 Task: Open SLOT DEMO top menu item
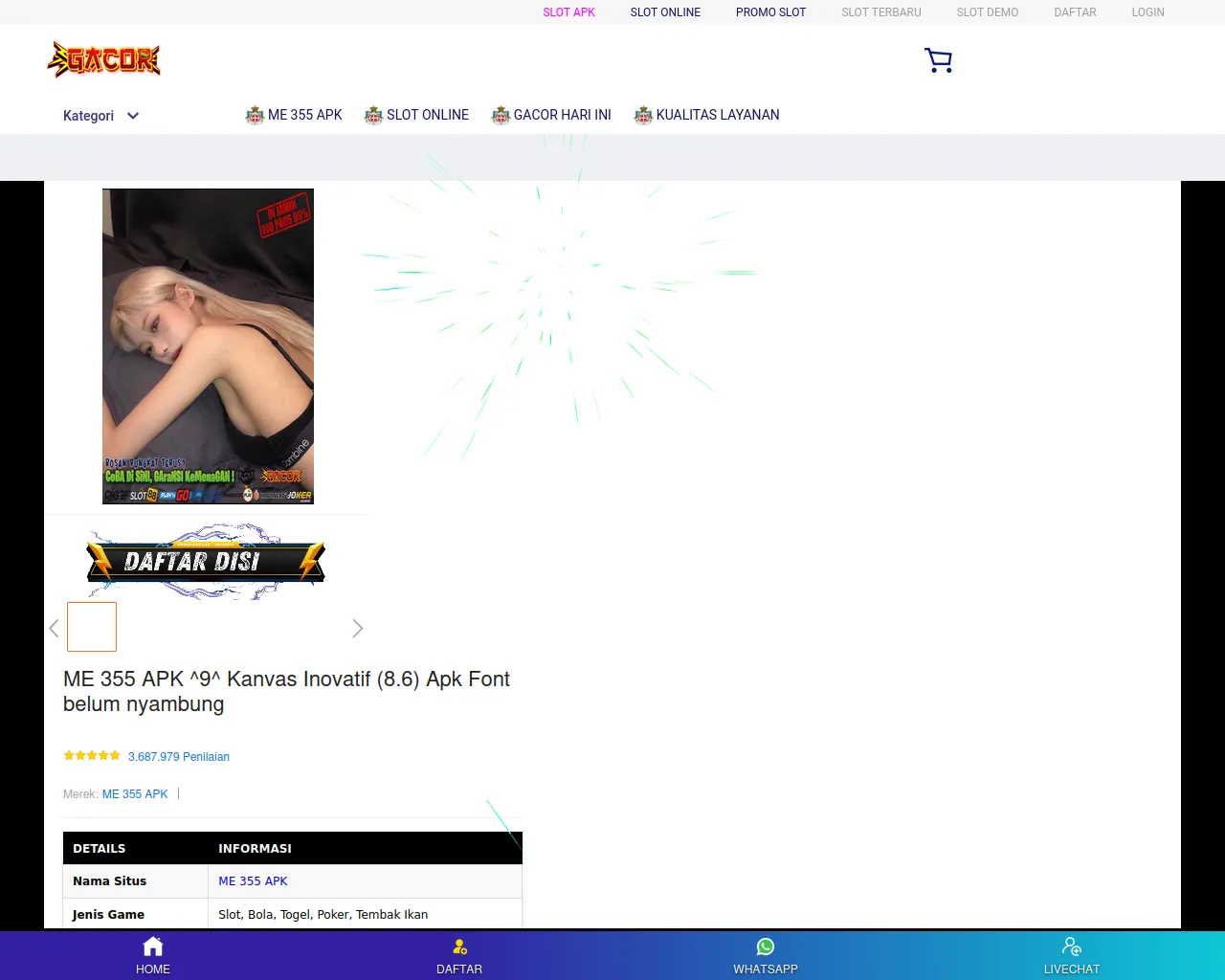(988, 12)
